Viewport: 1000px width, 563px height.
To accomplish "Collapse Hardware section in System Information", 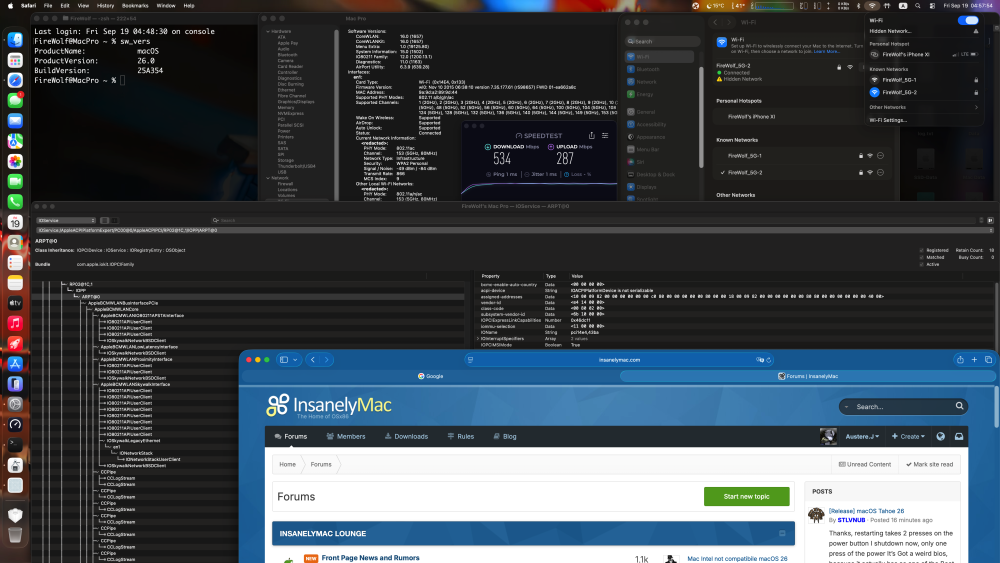I will click(x=268, y=31).
